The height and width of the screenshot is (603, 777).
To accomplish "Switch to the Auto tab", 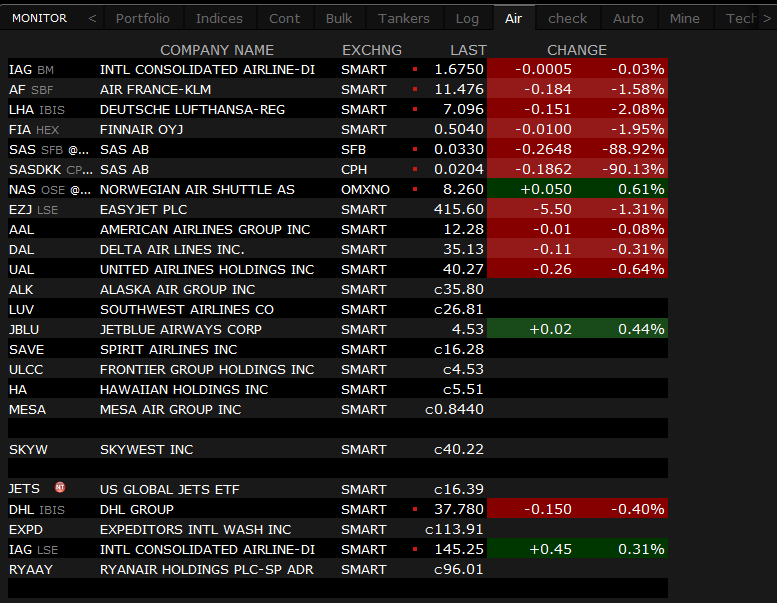I will [628, 18].
